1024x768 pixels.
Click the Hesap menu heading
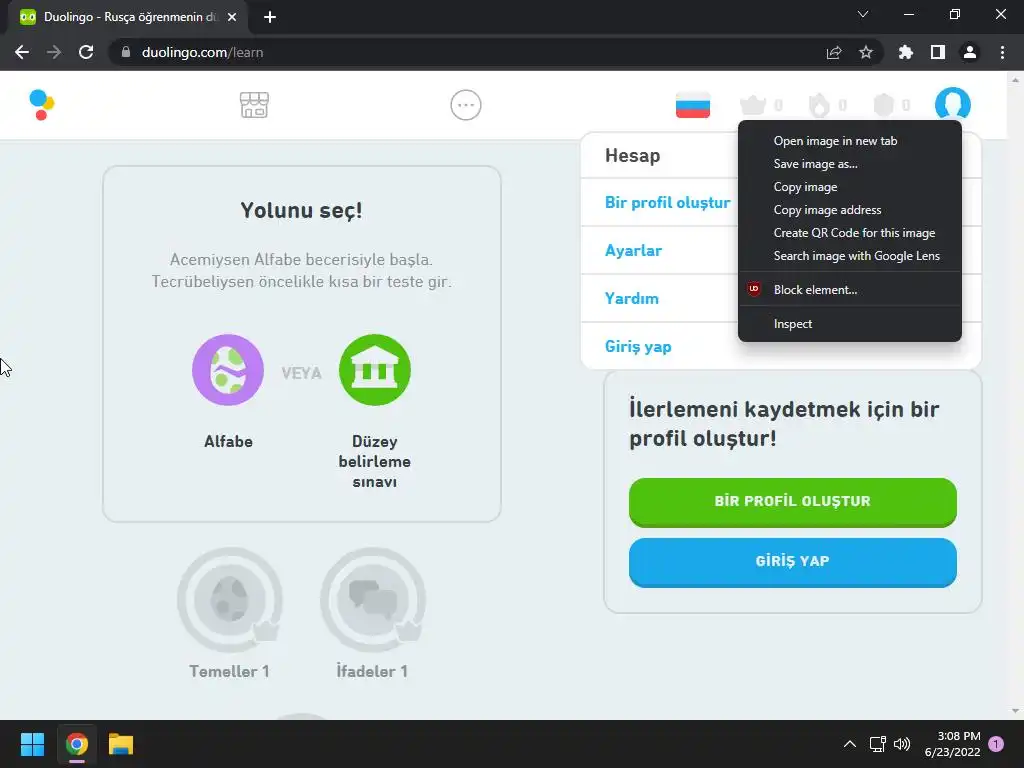(632, 155)
